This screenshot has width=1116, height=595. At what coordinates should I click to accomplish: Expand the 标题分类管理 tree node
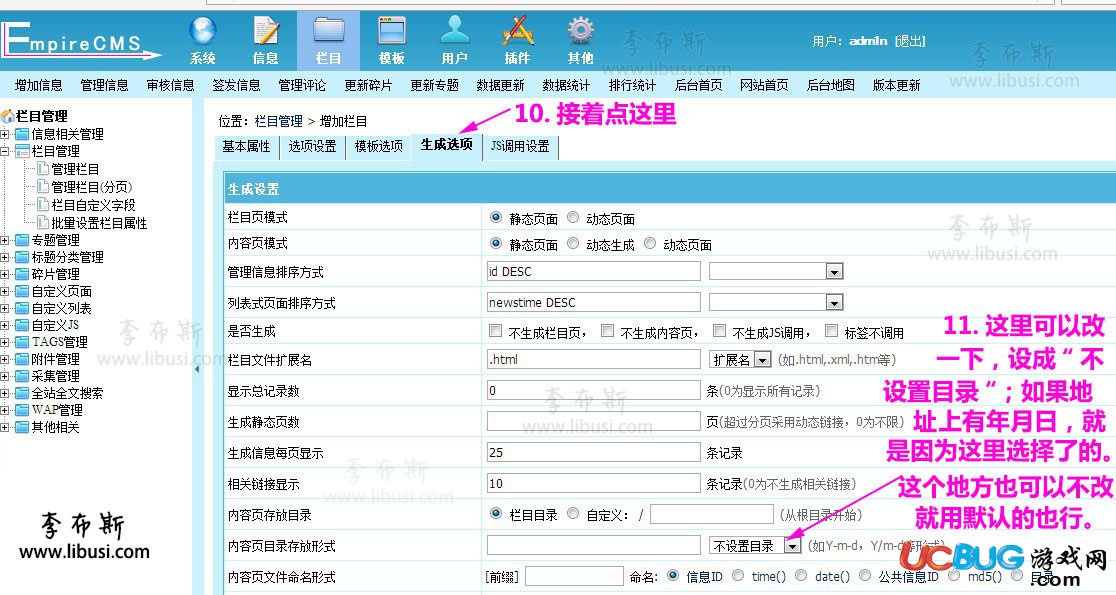pyautogui.click(x=5, y=258)
